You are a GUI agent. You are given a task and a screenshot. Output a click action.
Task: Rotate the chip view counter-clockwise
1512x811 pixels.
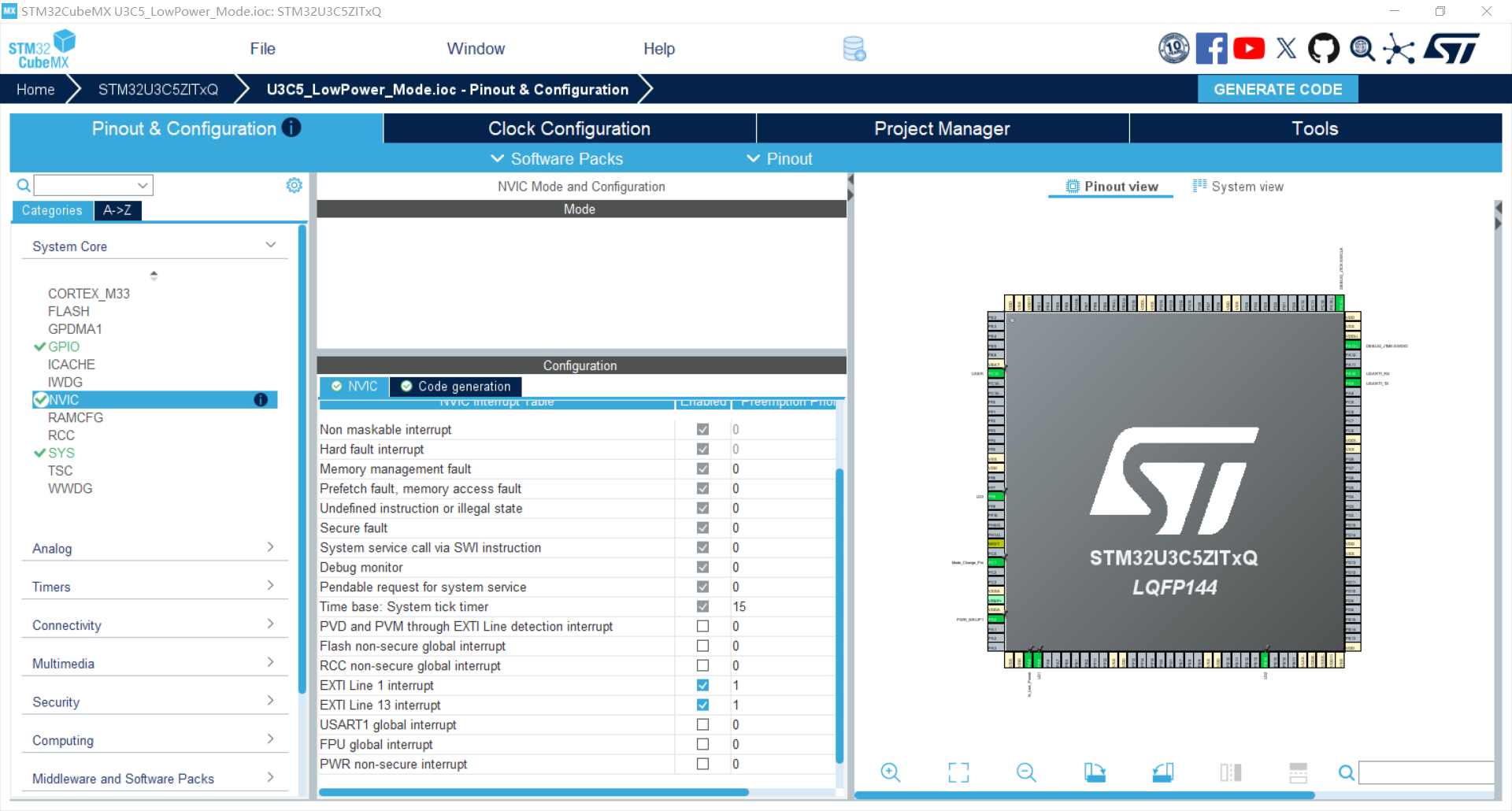(1163, 772)
